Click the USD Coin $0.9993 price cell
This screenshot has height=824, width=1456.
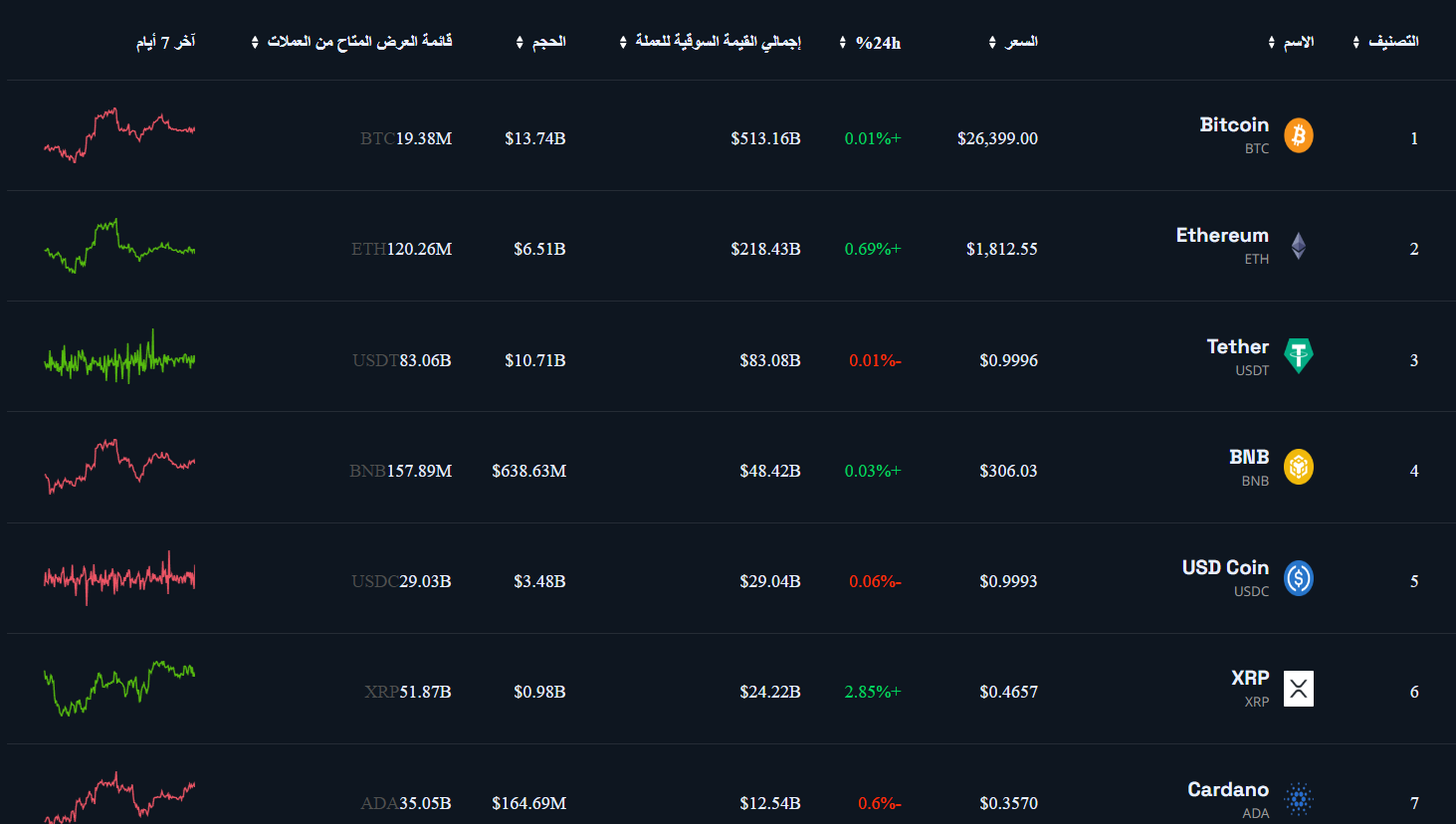pos(1008,581)
